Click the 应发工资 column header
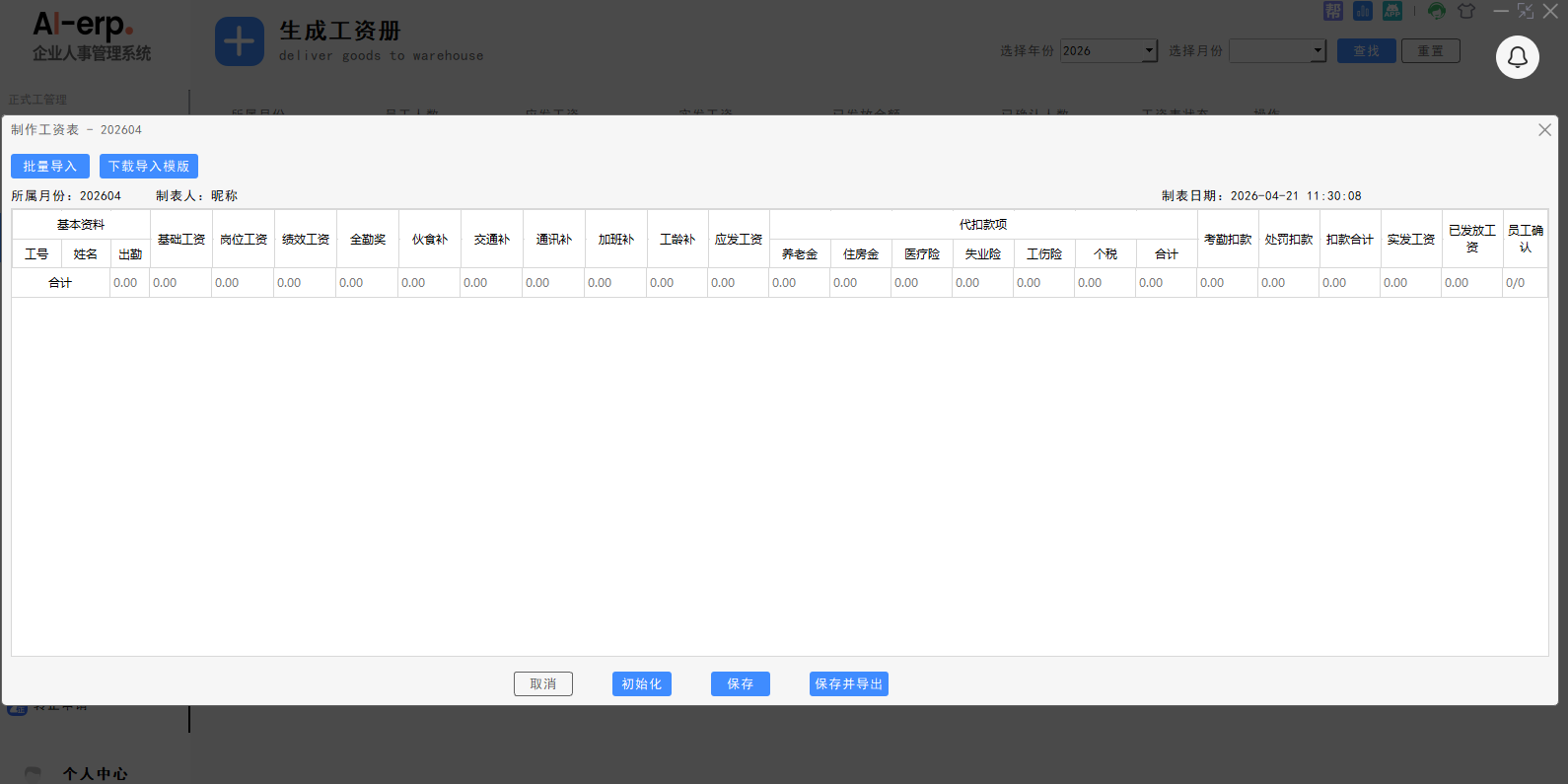The width and height of the screenshot is (1568, 784). coord(739,240)
